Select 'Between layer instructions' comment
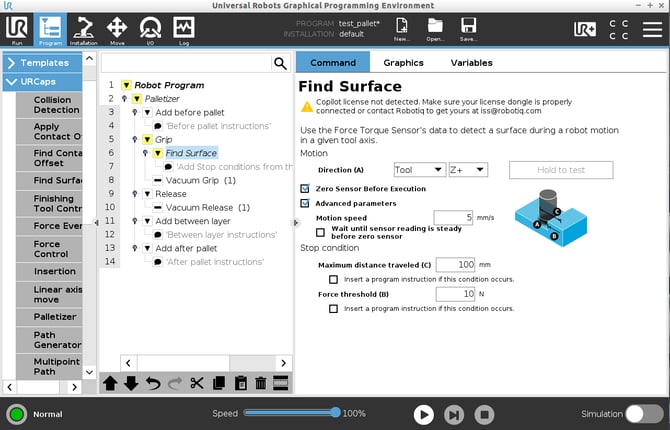The image size is (670, 430). click(x=221, y=235)
